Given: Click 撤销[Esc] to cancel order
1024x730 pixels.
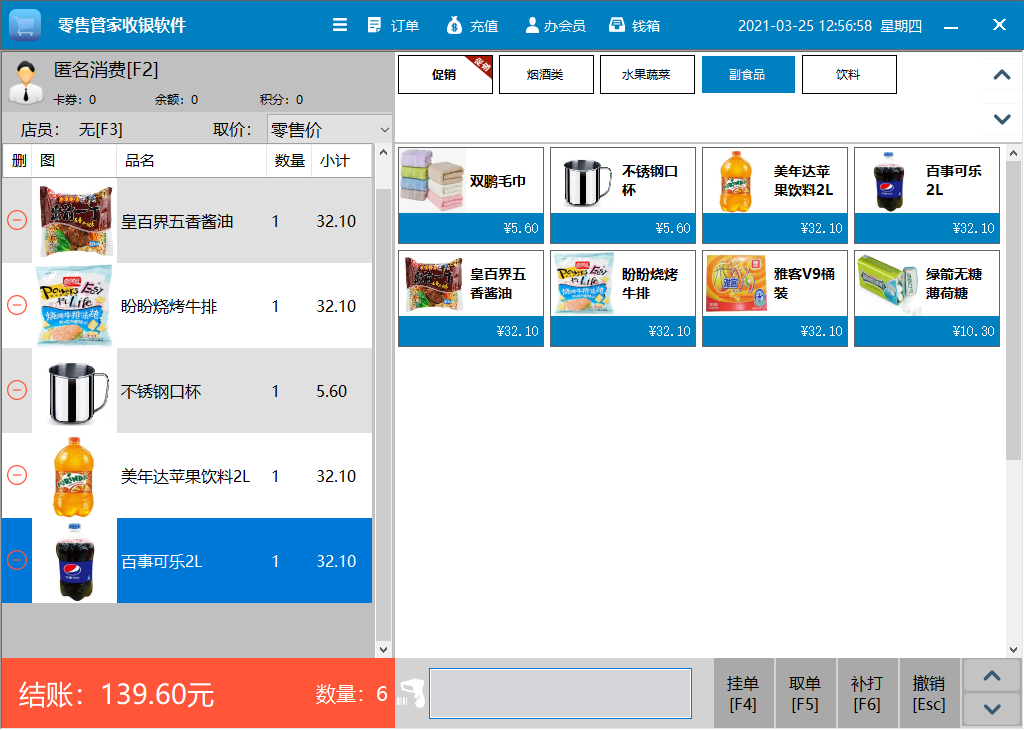Looking at the screenshot, I should pos(929,693).
